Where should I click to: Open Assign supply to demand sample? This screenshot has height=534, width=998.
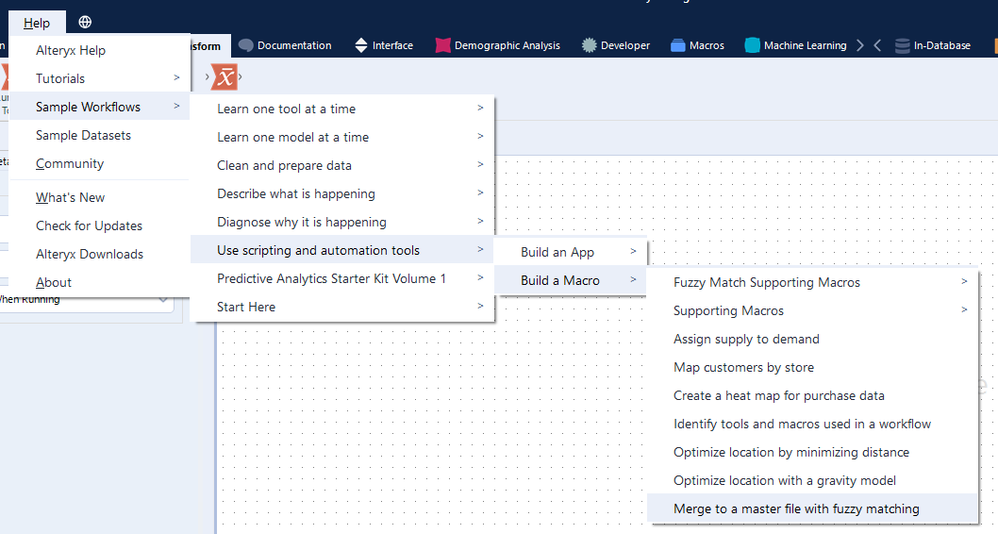click(813, 339)
